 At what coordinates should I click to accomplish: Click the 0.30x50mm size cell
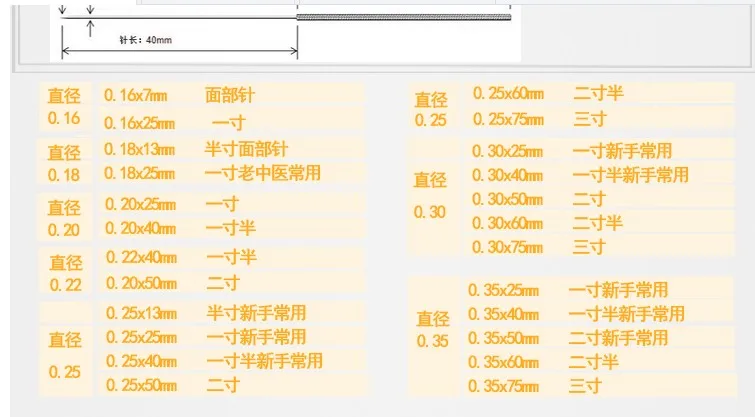507,199
